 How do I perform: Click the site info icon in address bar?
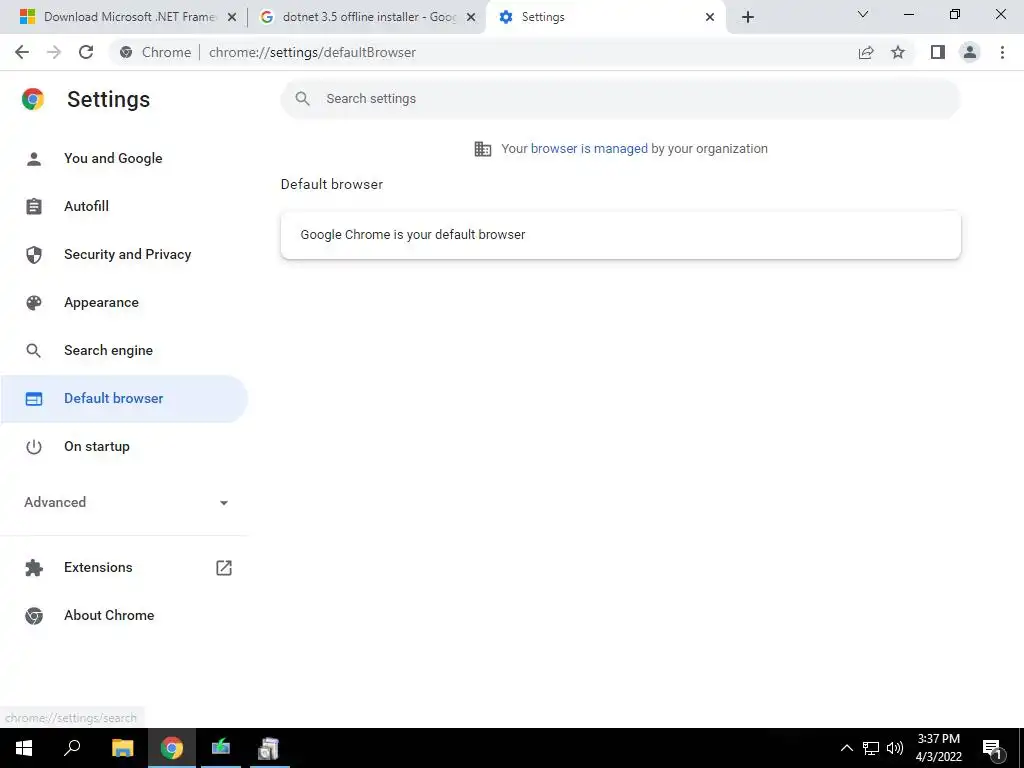pos(126,52)
